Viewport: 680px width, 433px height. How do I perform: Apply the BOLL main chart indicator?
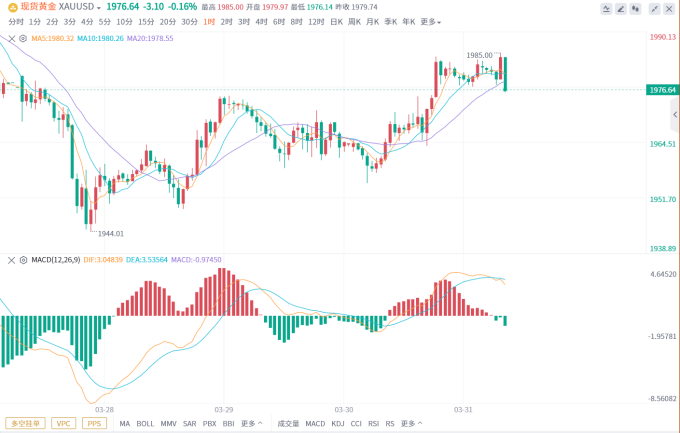tap(145, 423)
